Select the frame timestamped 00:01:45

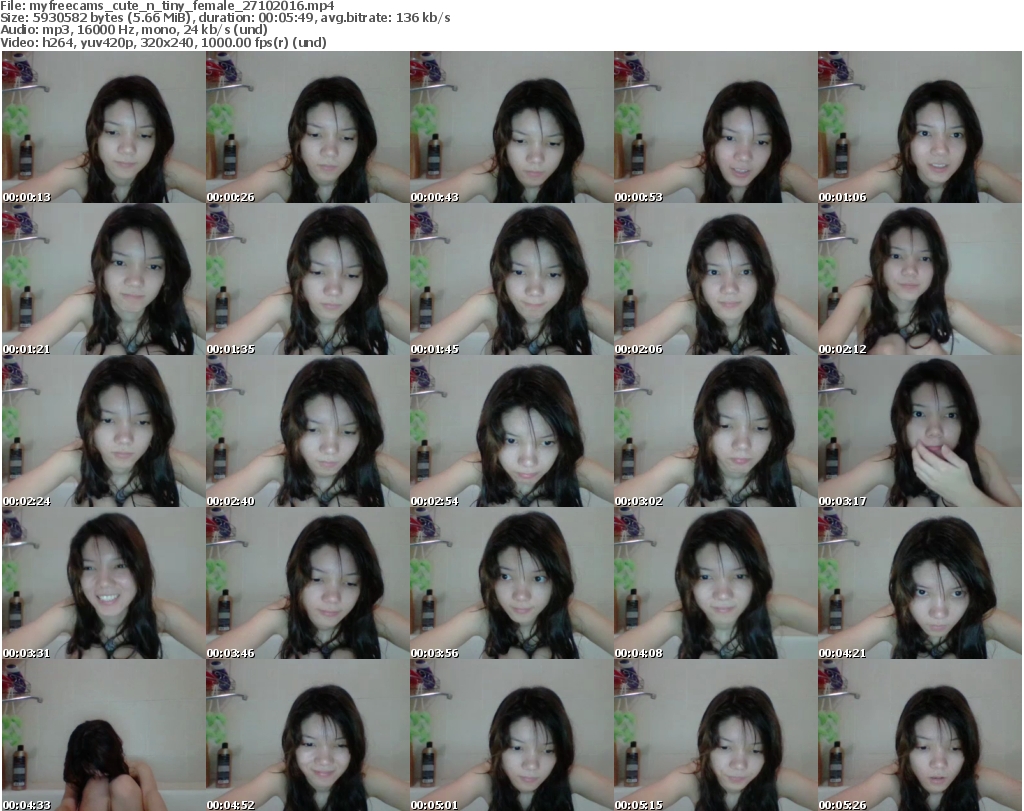point(511,279)
